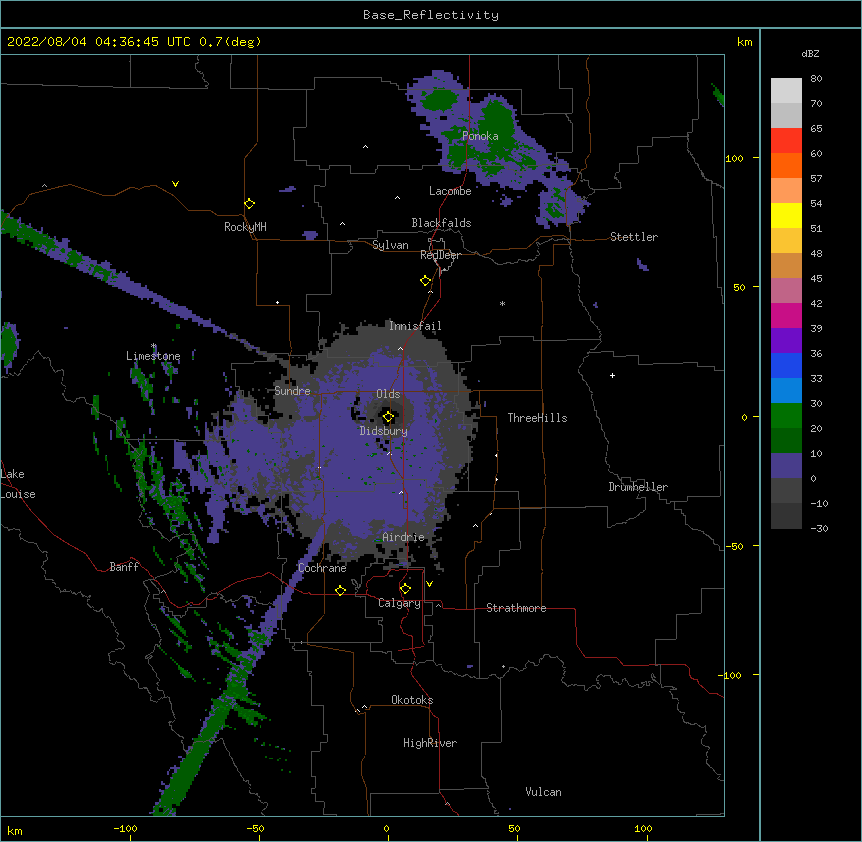
Task: Click the Lake Louise label
Action: [x=17, y=484]
